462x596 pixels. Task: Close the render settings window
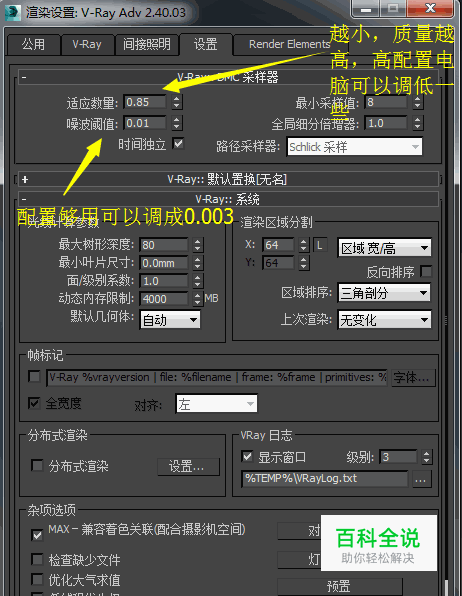[430, 8]
